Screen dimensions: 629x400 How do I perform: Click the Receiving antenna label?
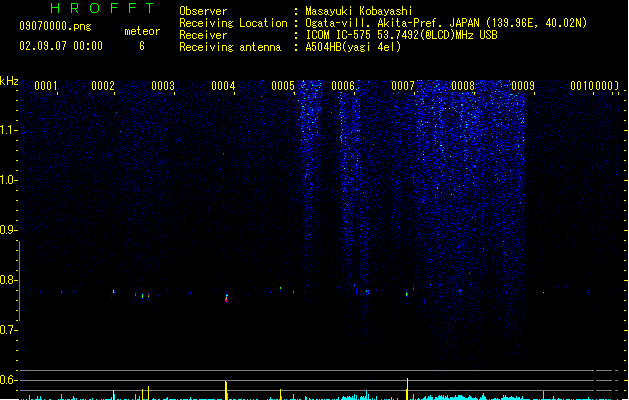tap(230, 47)
